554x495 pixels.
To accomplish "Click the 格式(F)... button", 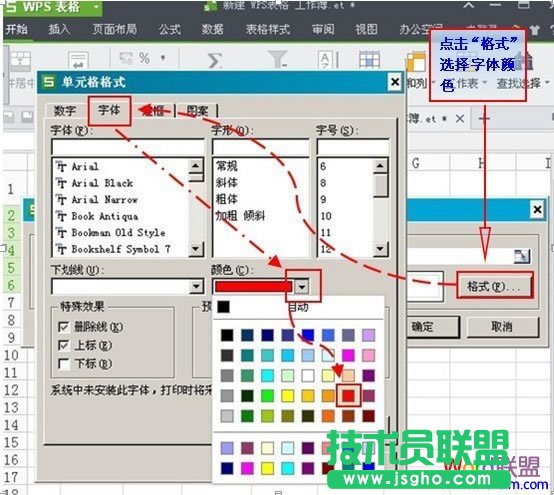I will coord(494,286).
